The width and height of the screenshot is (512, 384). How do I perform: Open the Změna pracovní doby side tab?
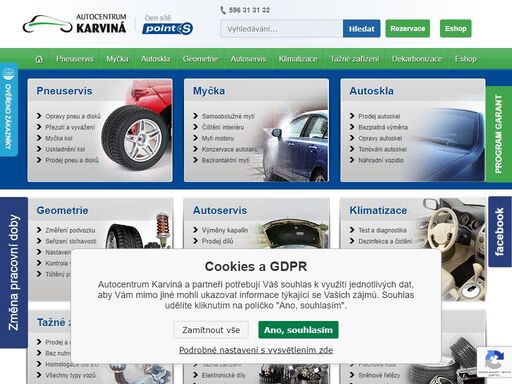pos(14,273)
